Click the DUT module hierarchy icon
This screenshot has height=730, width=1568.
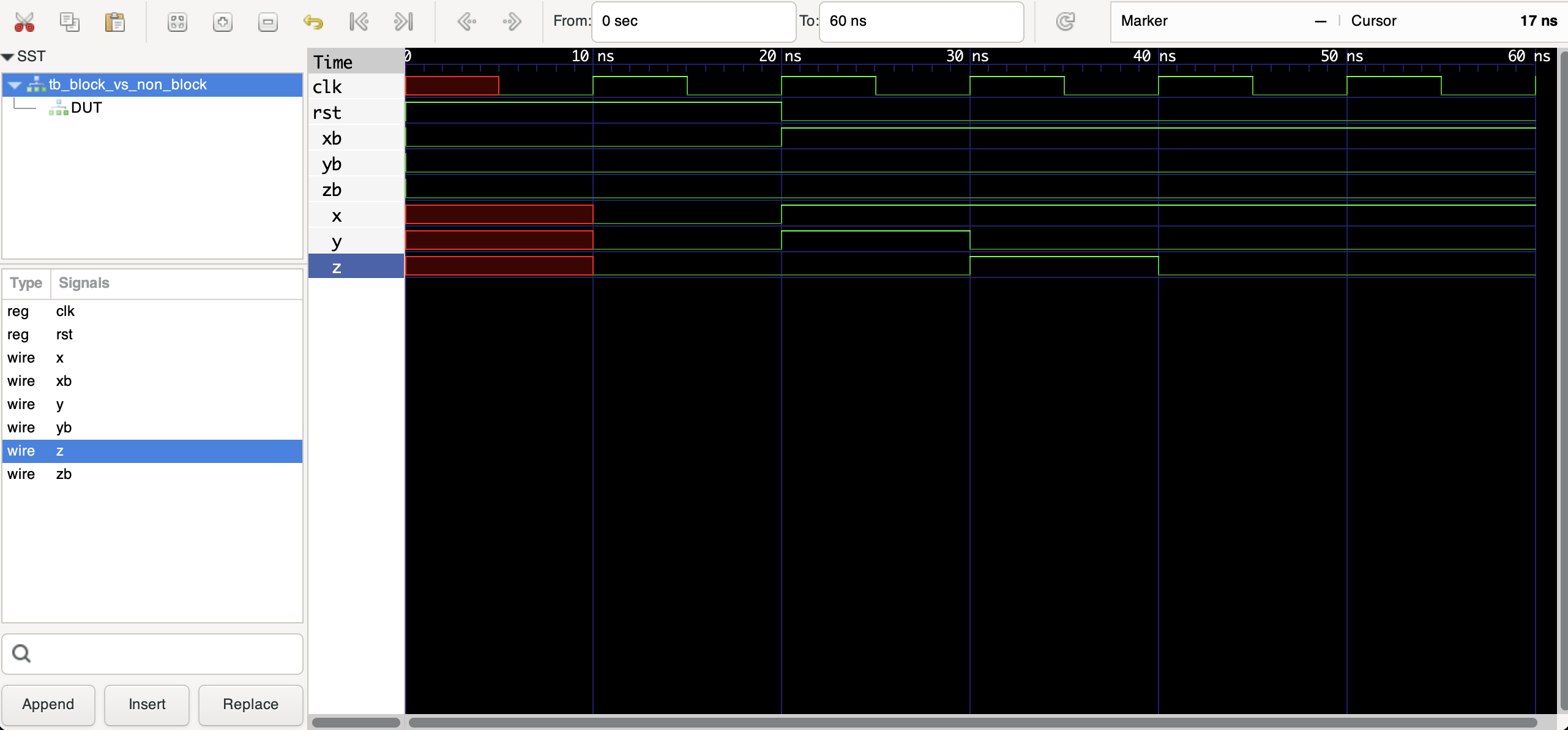tap(59, 108)
